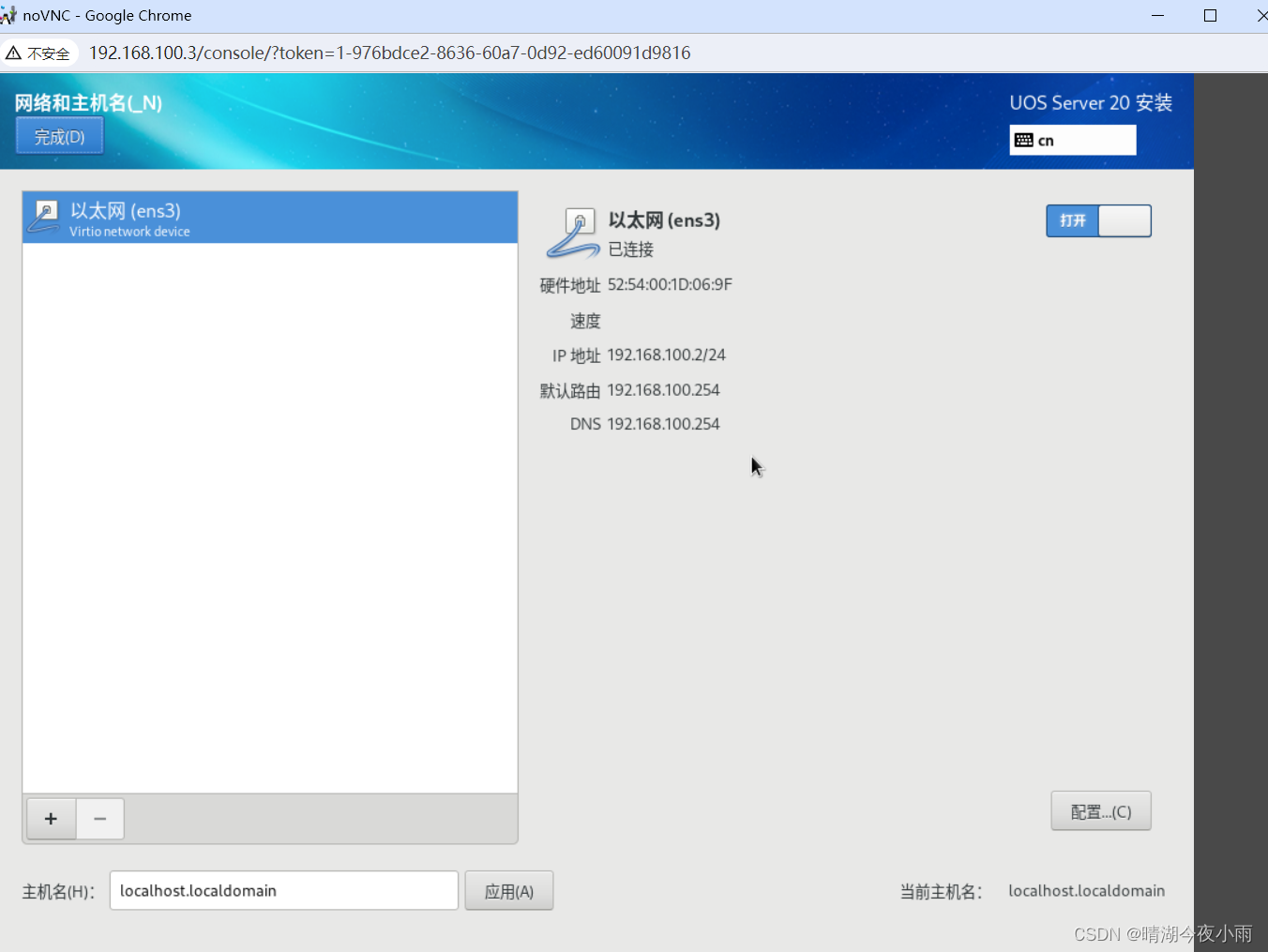Click the hardware address 52:54:00:1D:06:9F
Screen dimensions: 1268x952
670,285
